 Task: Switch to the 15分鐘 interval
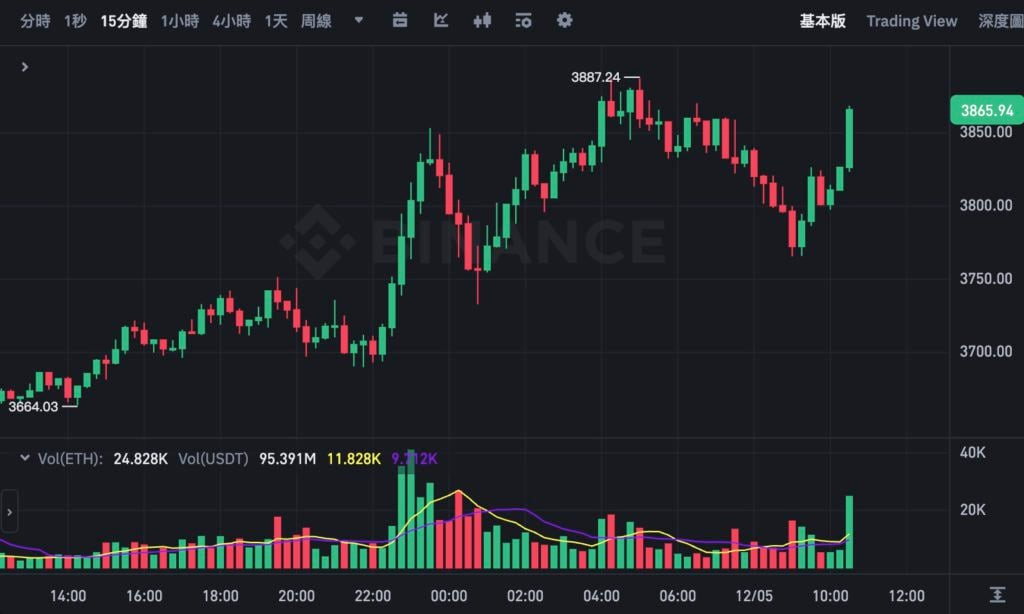[124, 21]
